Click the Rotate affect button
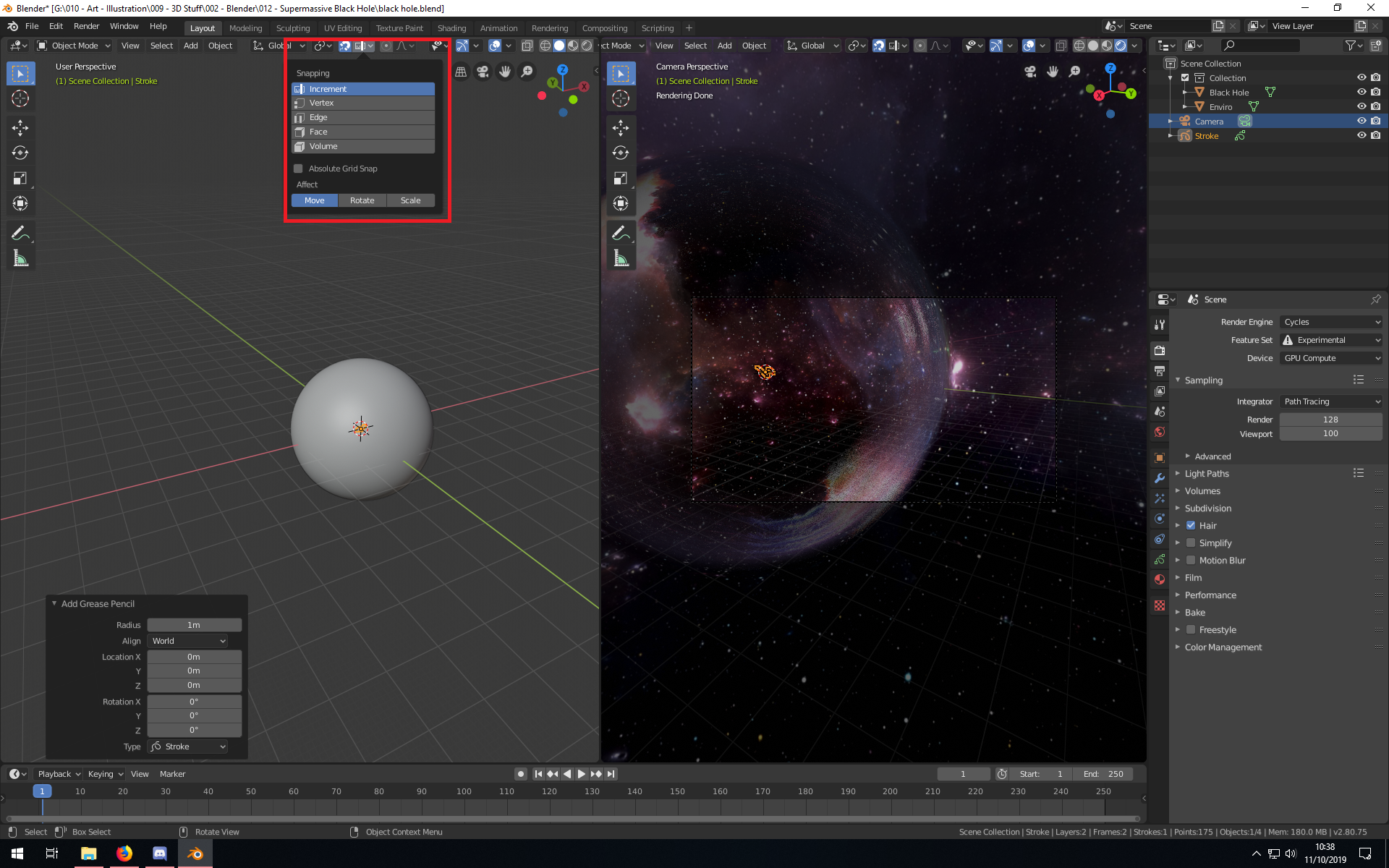This screenshot has height=868, width=1389. pyautogui.click(x=362, y=200)
